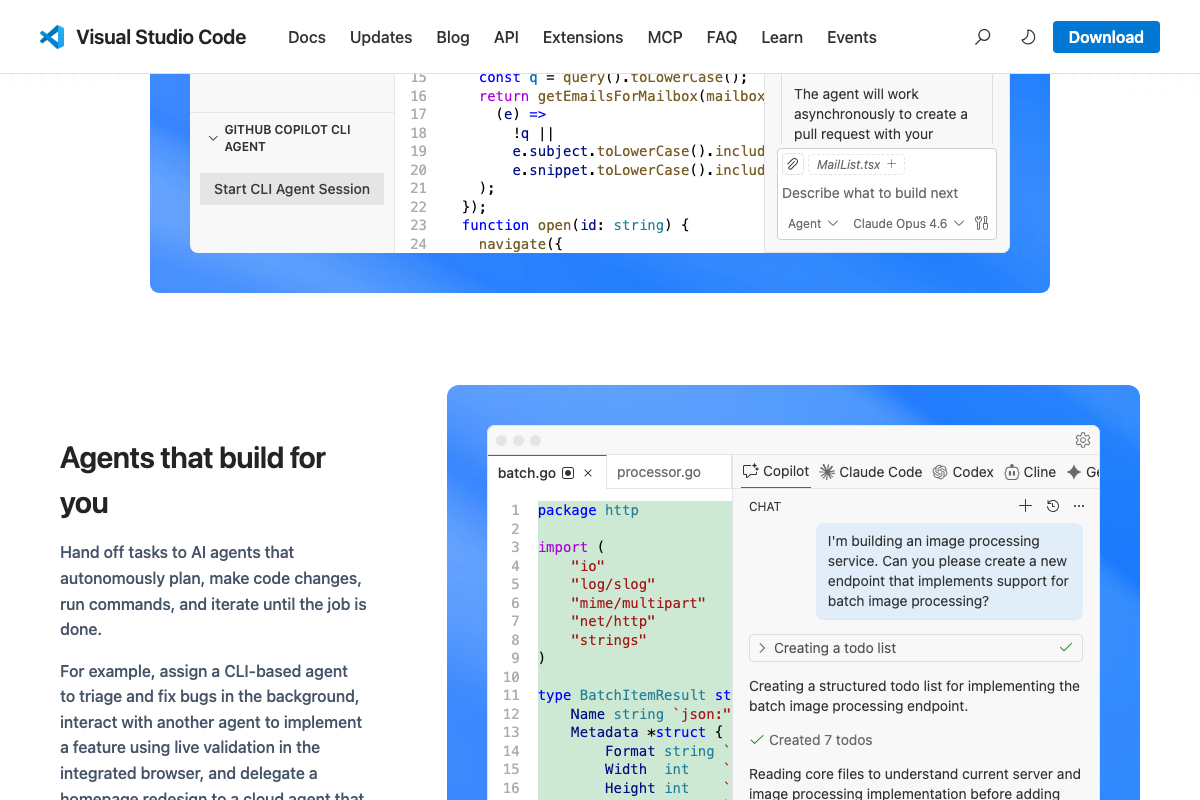The image size is (1200, 800).
Task: Click the green check beside 'Created 7 todos'
Action: coord(756,739)
